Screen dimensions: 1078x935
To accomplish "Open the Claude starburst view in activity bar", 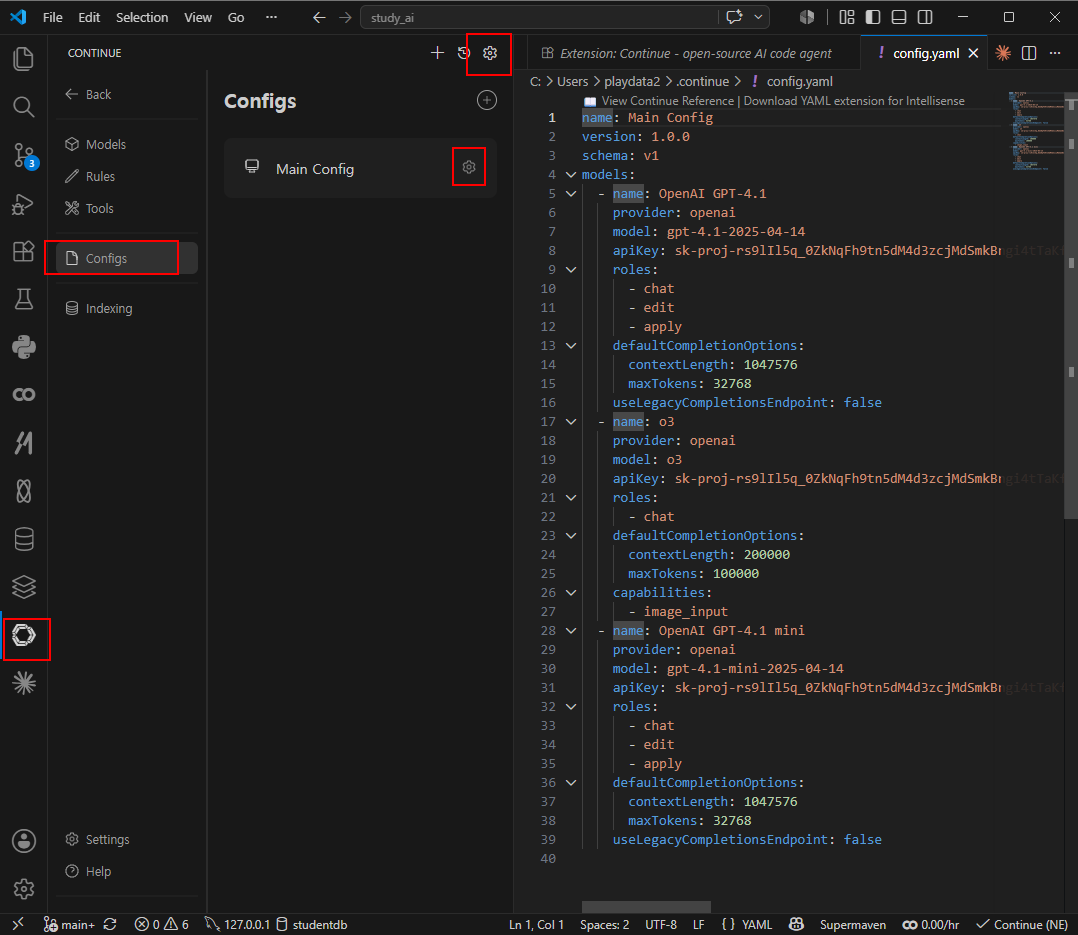I will point(23,683).
